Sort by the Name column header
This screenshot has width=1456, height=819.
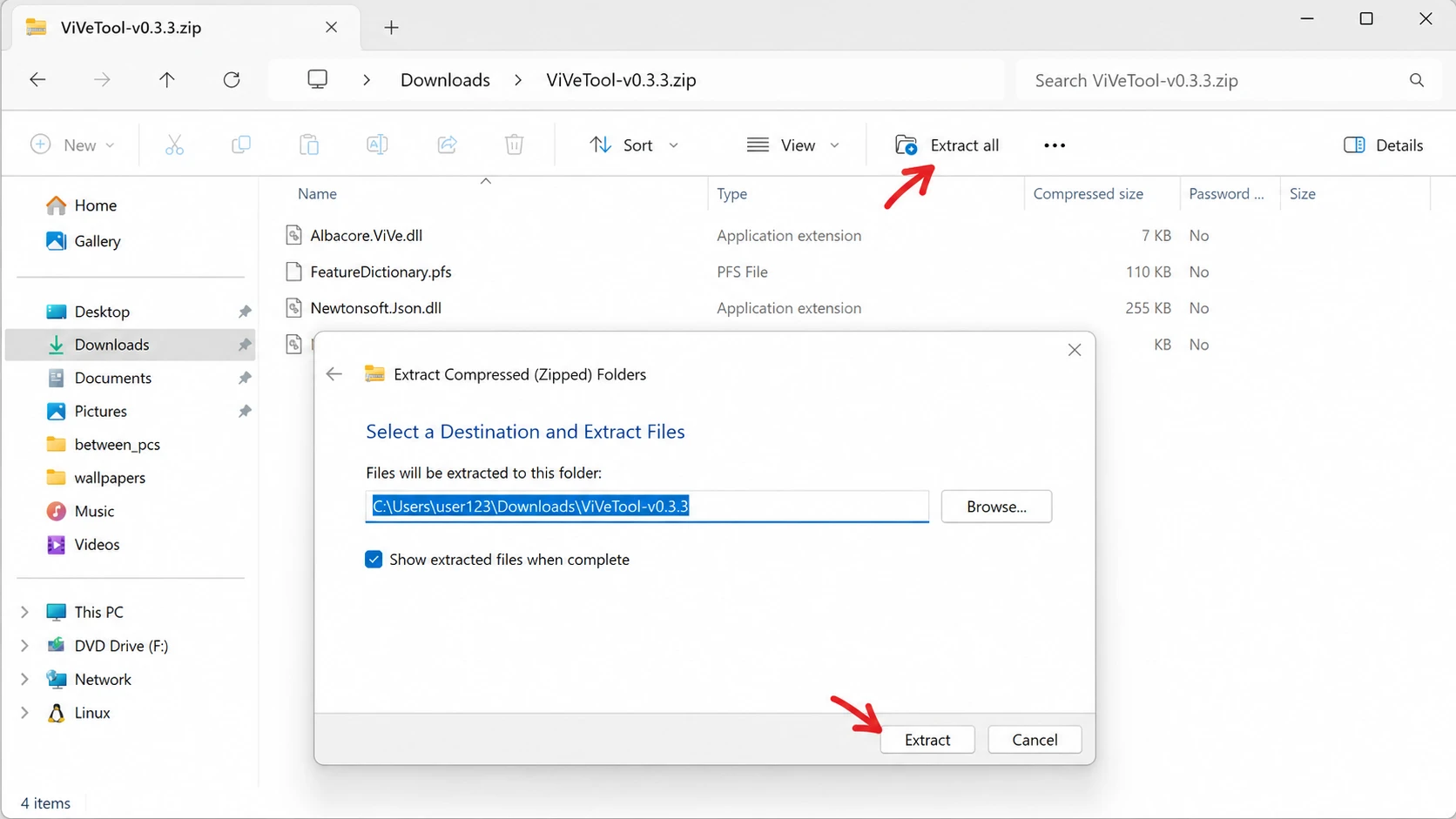coord(317,194)
